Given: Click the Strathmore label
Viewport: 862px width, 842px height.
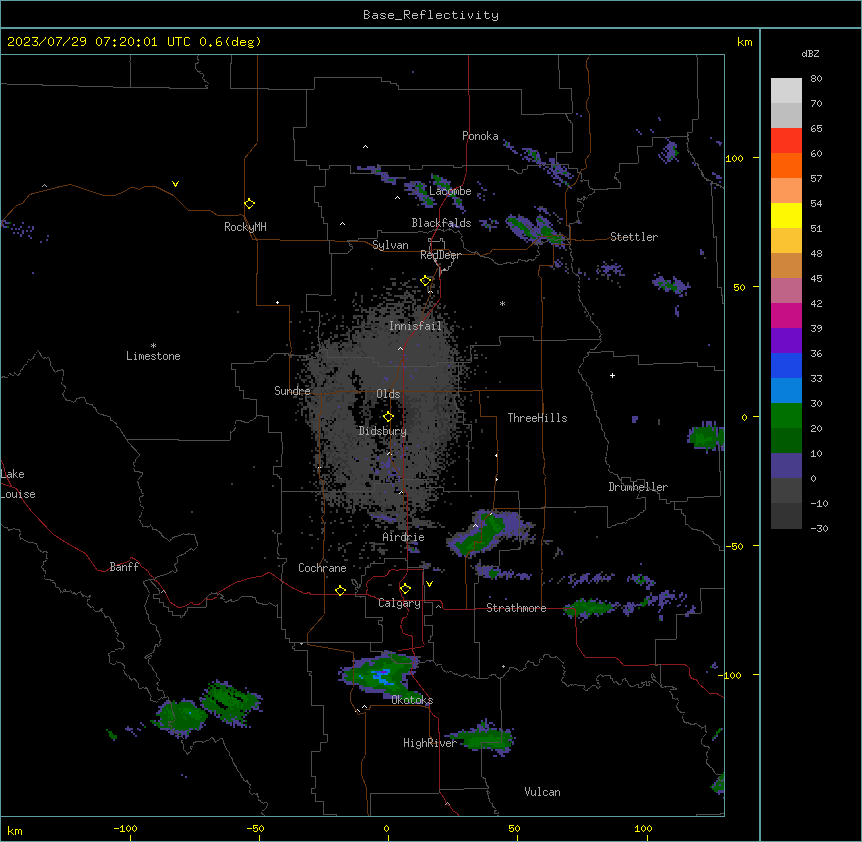Looking at the screenshot, I should [x=516, y=608].
